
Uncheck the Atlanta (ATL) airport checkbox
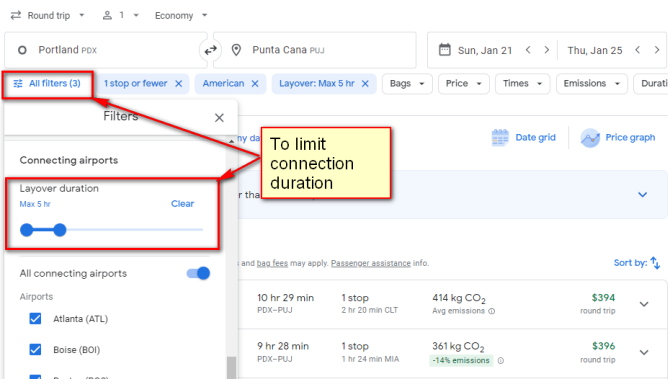(x=35, y=319)
